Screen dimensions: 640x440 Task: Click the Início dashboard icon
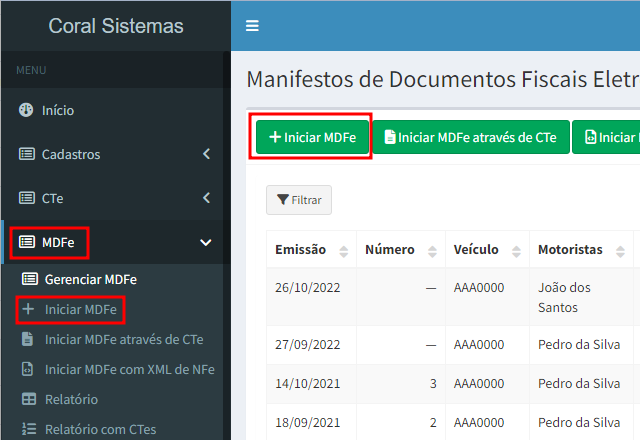coord(26,110)
